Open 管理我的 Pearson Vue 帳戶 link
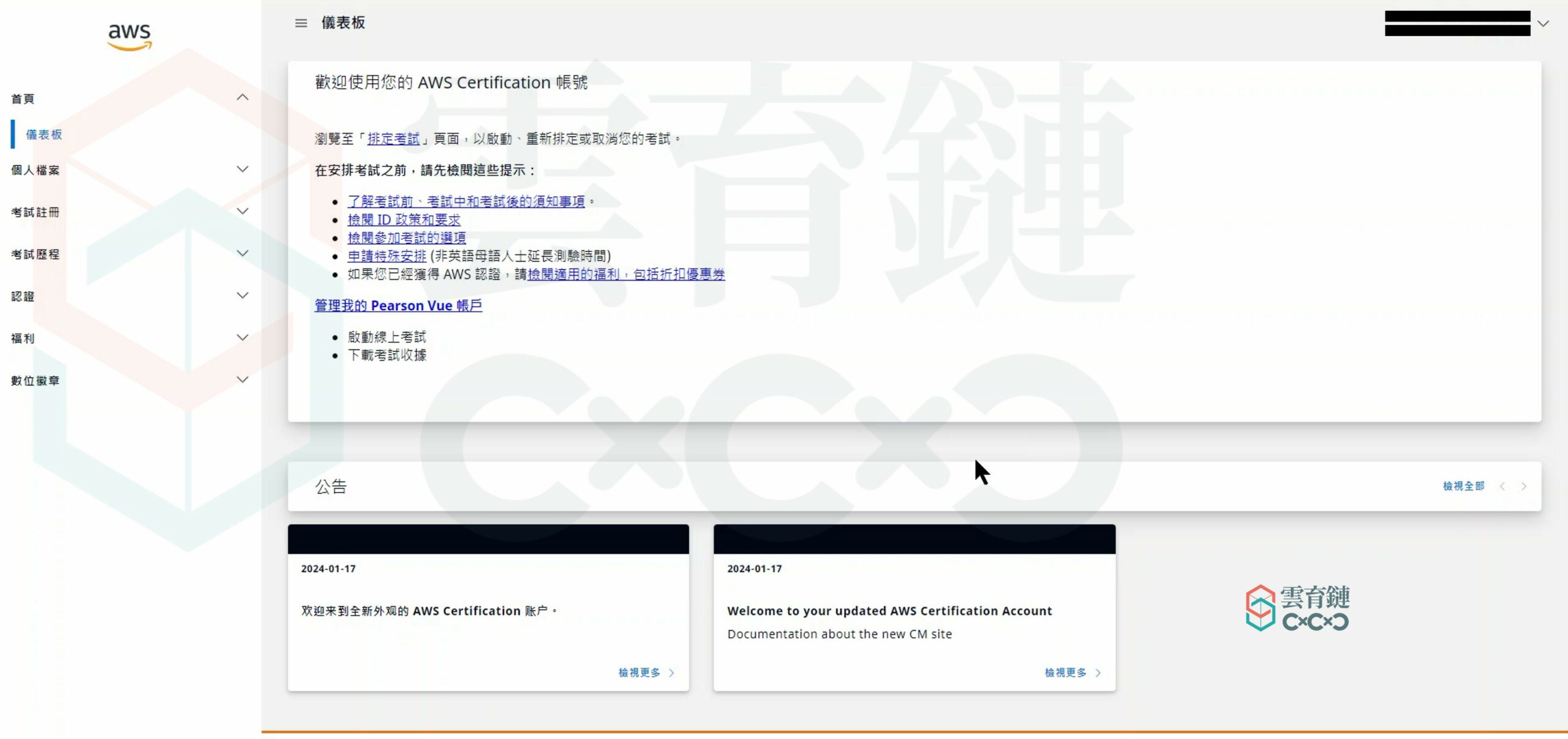The width and height of the screenshot is (1568, 739). pyautogui.click(x=398, y=305)
